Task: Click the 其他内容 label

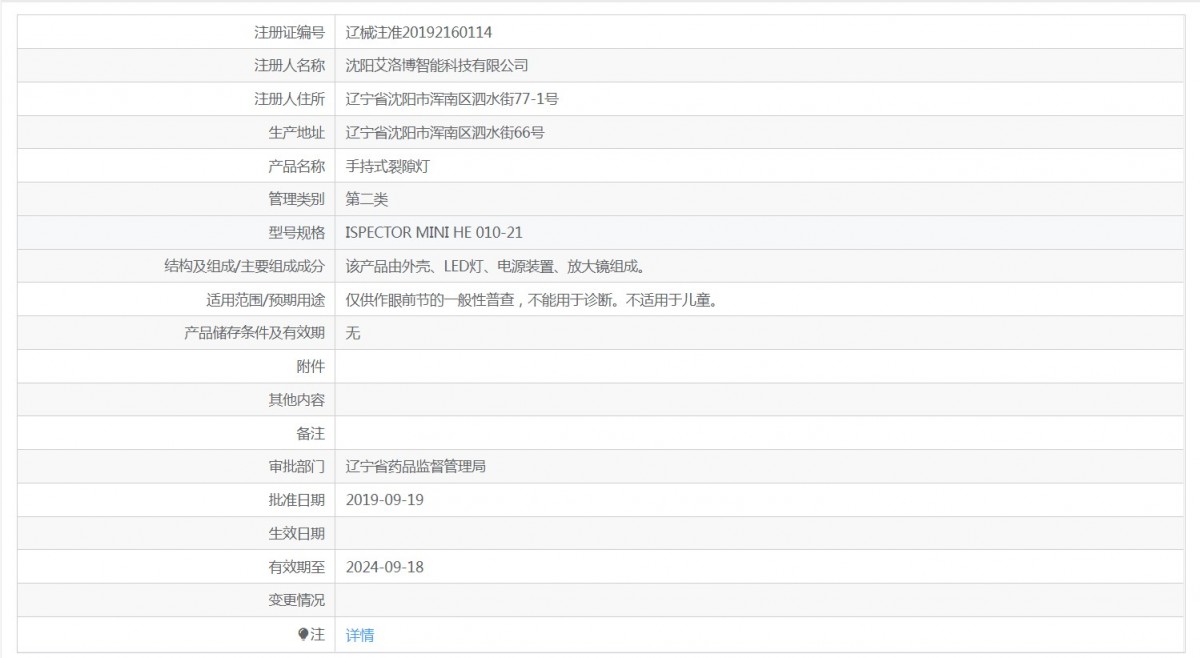Action: coord(297,400)
